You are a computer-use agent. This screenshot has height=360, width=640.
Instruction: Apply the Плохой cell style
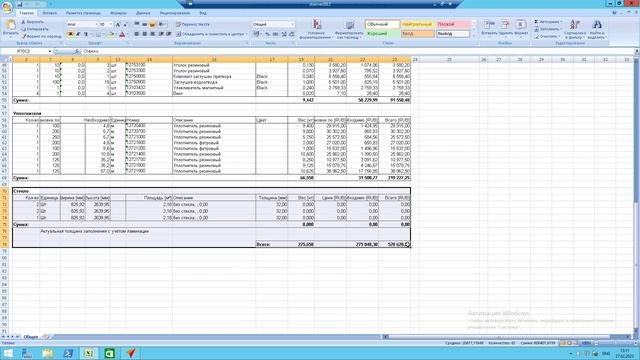pos(453,24)
